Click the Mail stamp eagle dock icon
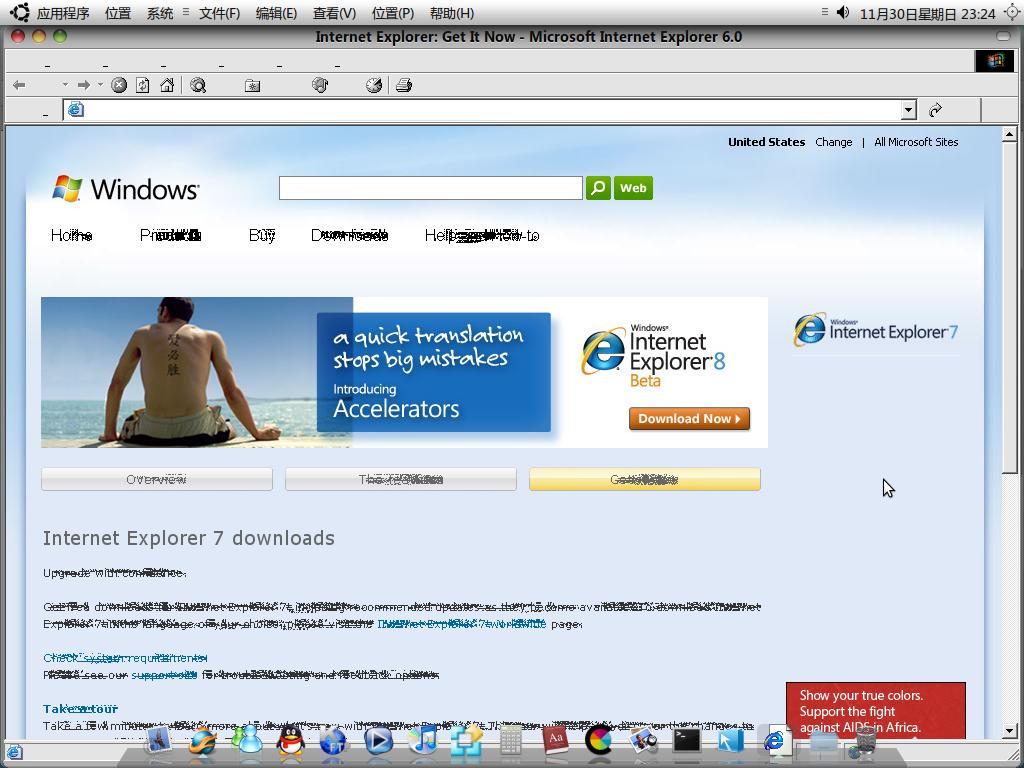The height and width of the screenshot is (768, 1024). point(158,741)
